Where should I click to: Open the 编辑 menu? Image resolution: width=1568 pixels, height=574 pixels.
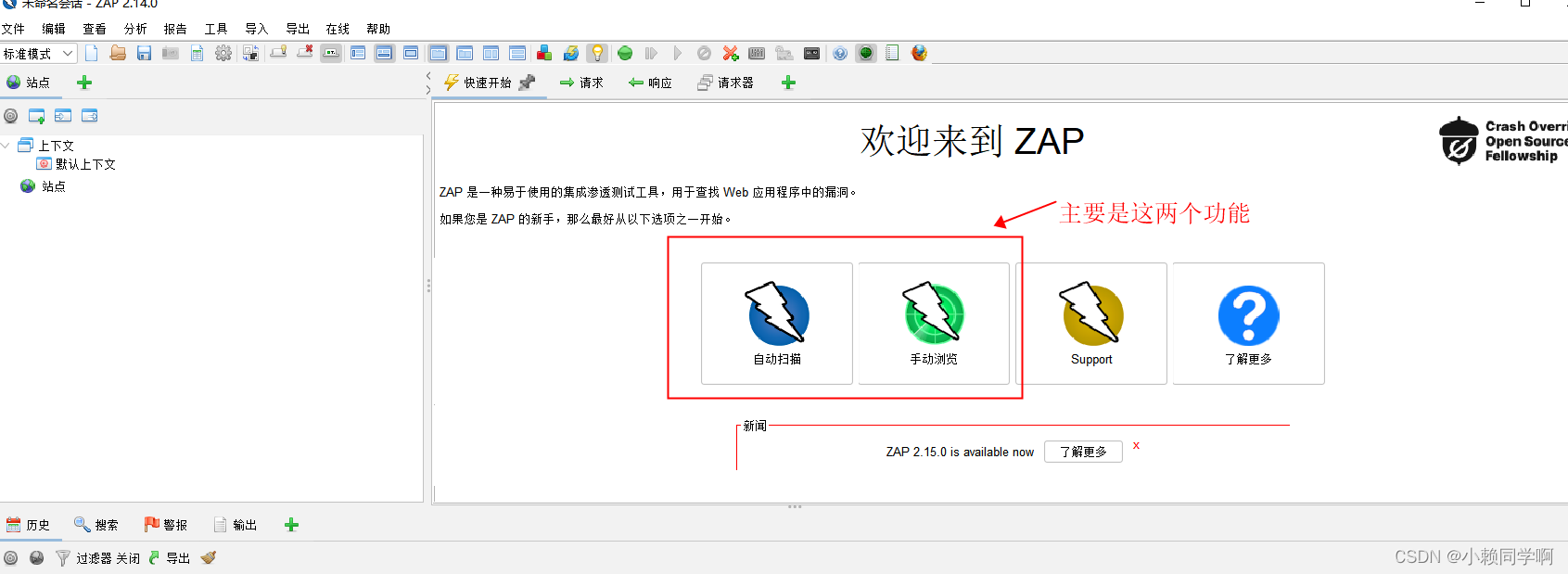[x=54, y=29]
